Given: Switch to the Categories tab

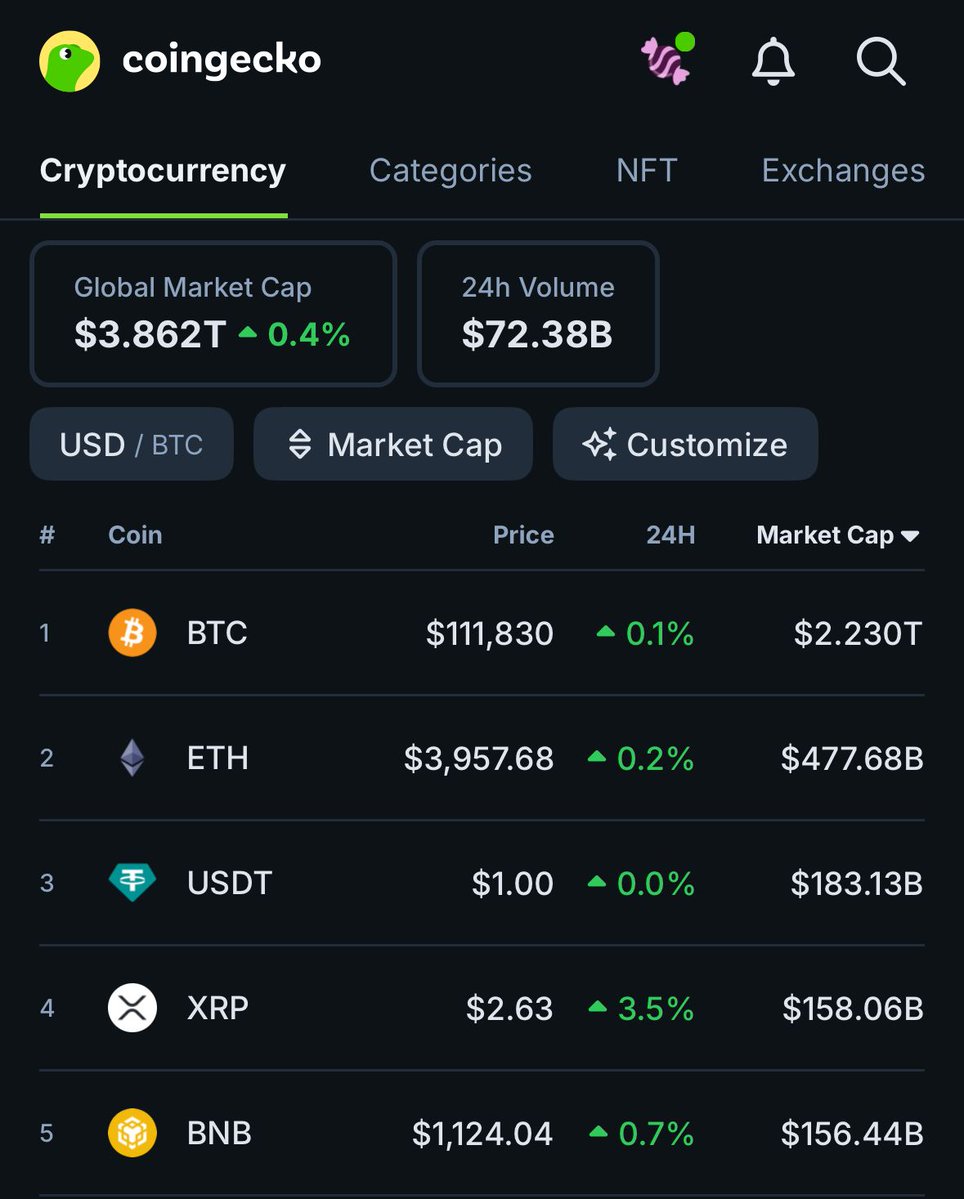Looking at the screenshot, I should (x=450, y=171).
